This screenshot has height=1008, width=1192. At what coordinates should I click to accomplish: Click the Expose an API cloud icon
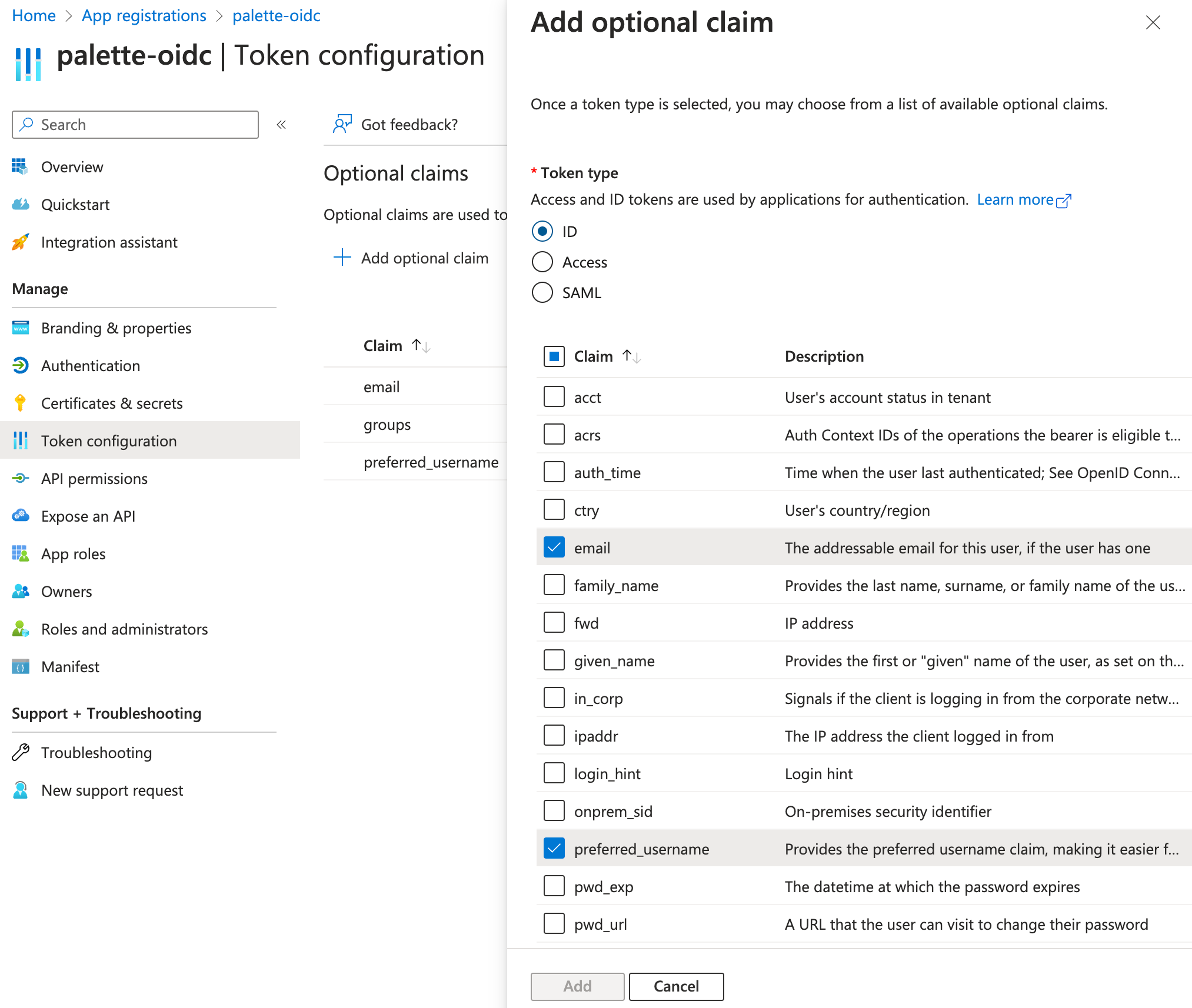click(x=21, y=515)
